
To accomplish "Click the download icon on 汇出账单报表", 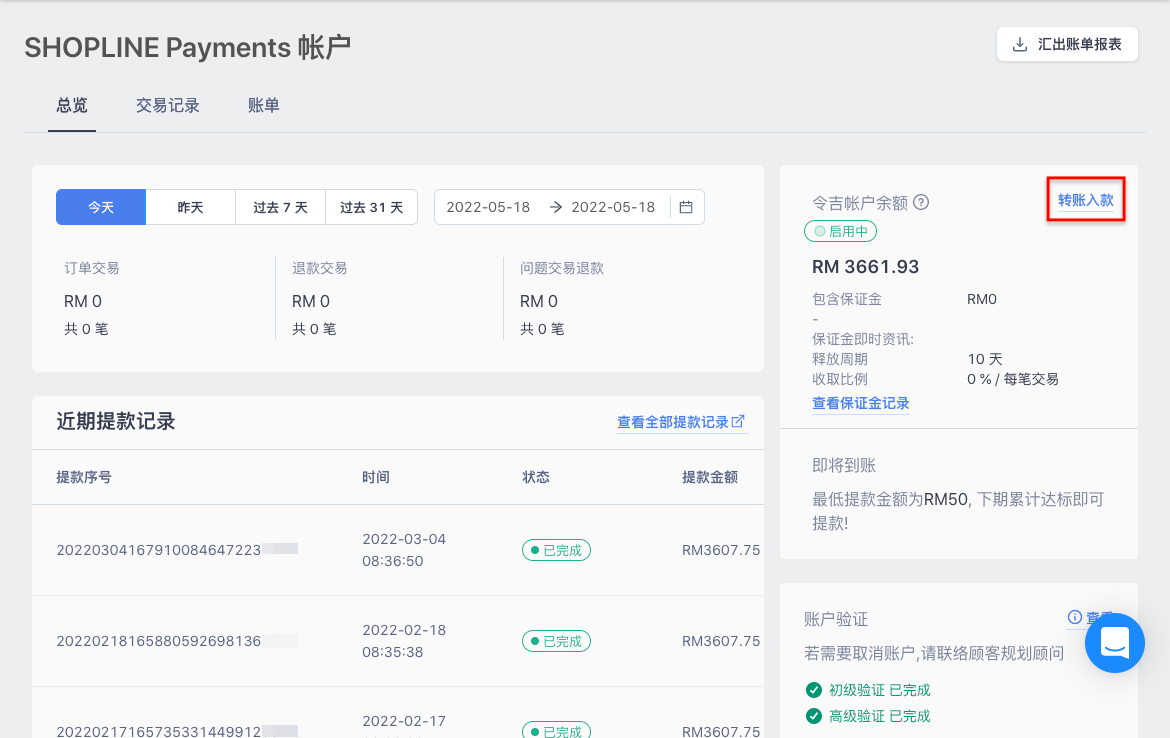I will [x=1019, y=45].
